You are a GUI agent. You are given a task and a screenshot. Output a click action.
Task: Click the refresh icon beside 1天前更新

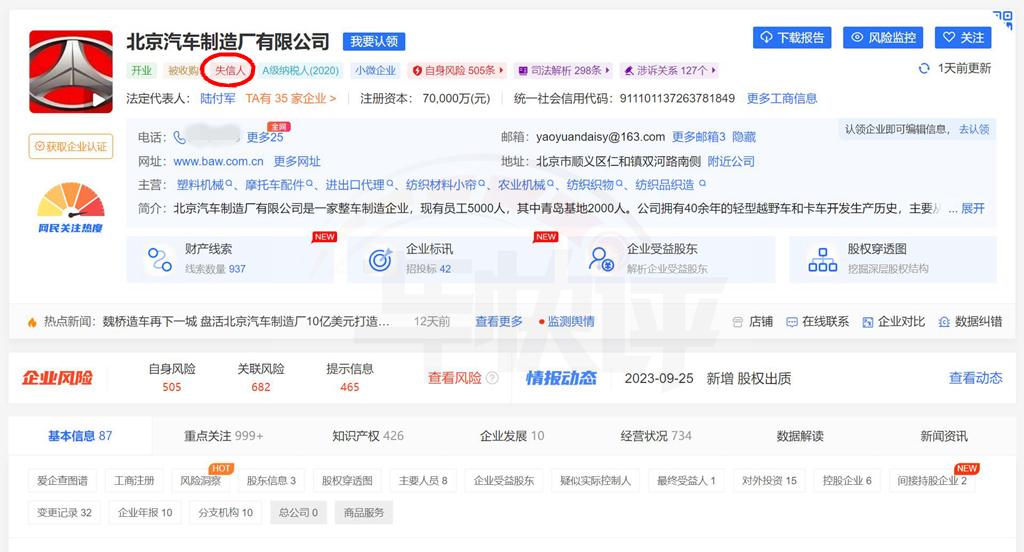[x=924, y=69]
